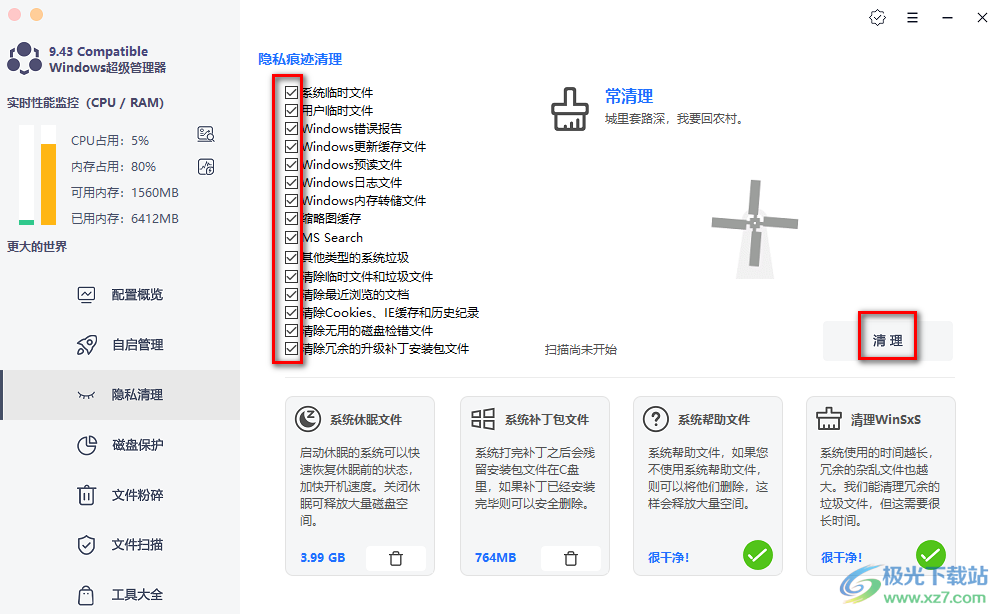Uncheck the 系统临时文件 checkbox
The height and width of the screenshot is (614, 999).
pyautogui.click(x=291, y=92)
